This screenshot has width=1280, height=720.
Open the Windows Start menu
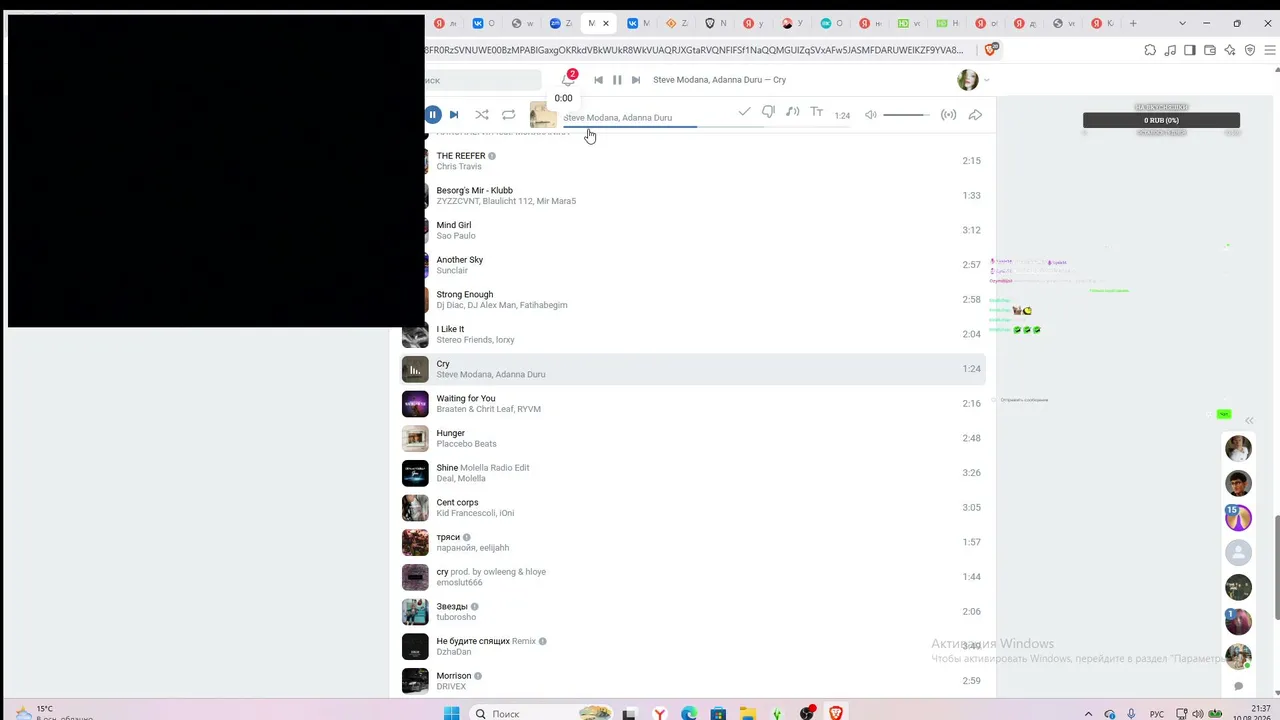(x=451, y=713)
